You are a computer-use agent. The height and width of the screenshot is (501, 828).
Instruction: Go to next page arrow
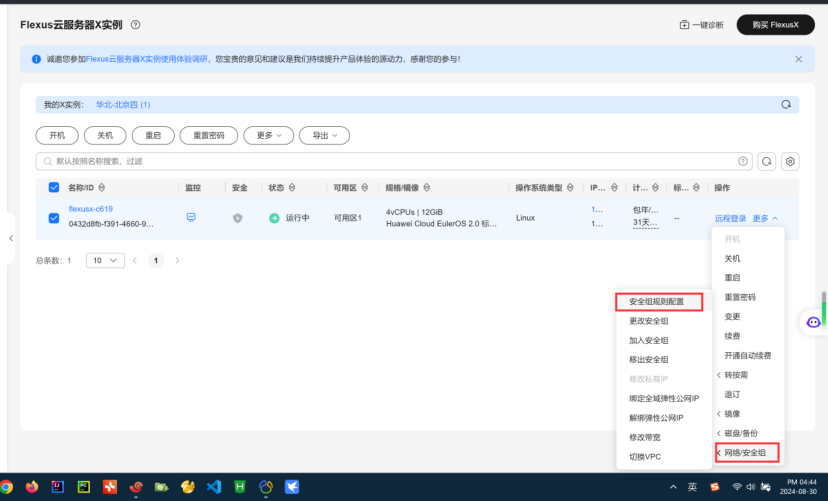[177, 260]
